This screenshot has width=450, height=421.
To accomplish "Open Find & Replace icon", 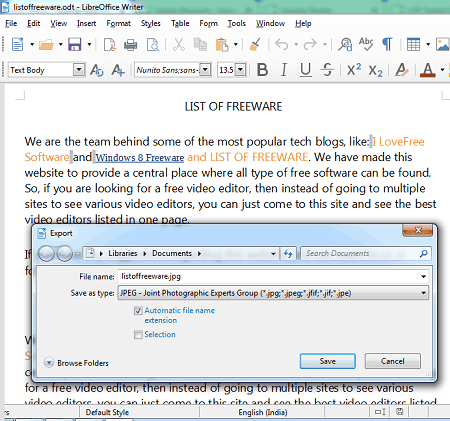I will click(345, 44).
